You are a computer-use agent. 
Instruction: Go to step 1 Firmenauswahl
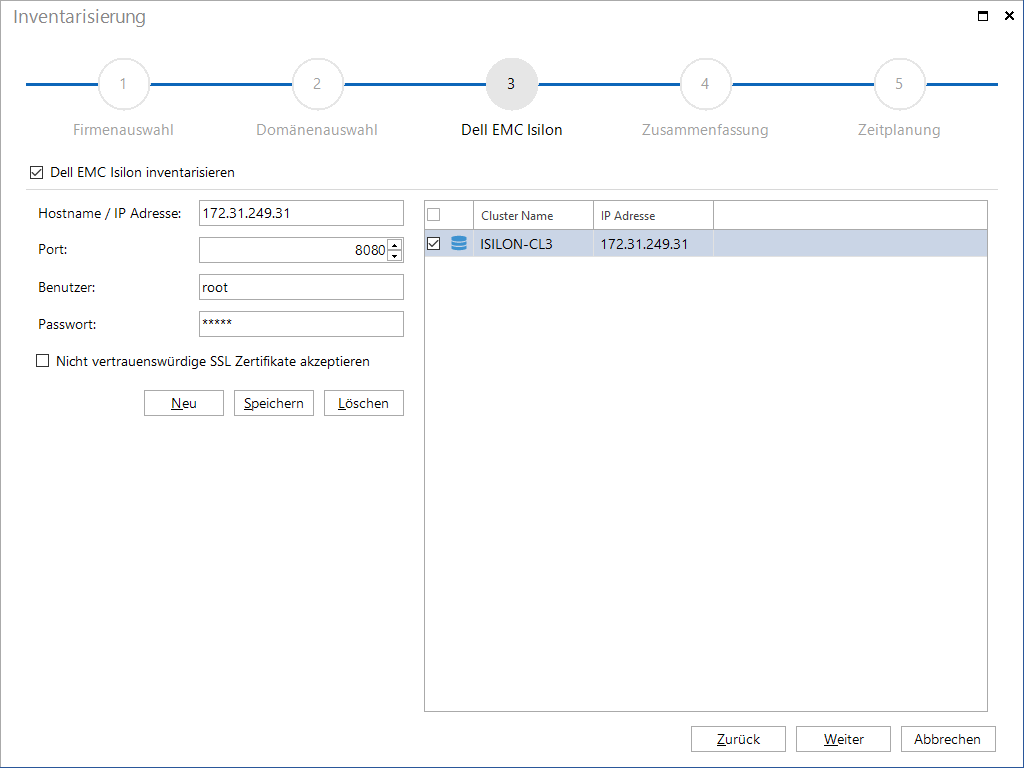123,84
